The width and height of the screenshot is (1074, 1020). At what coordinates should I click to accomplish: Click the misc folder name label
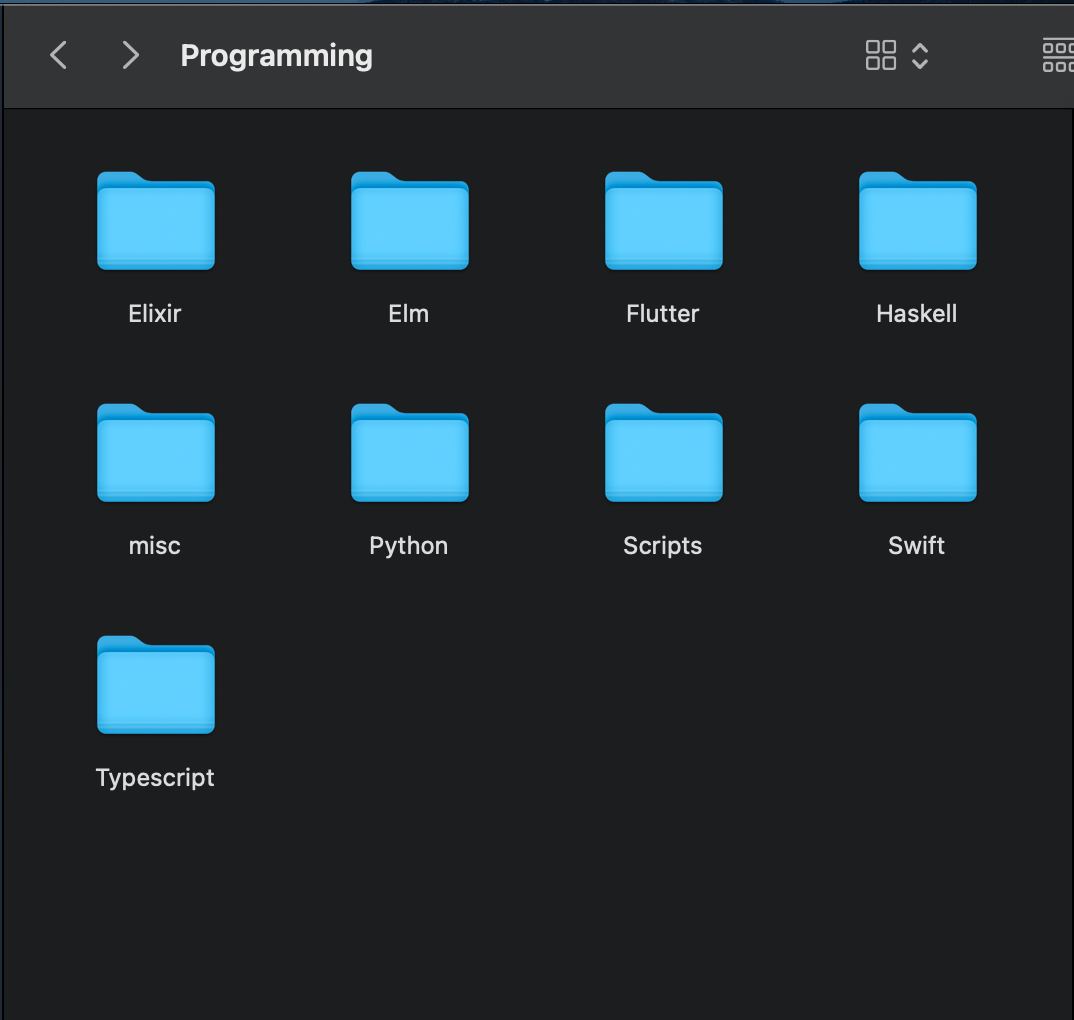[155, 546]
